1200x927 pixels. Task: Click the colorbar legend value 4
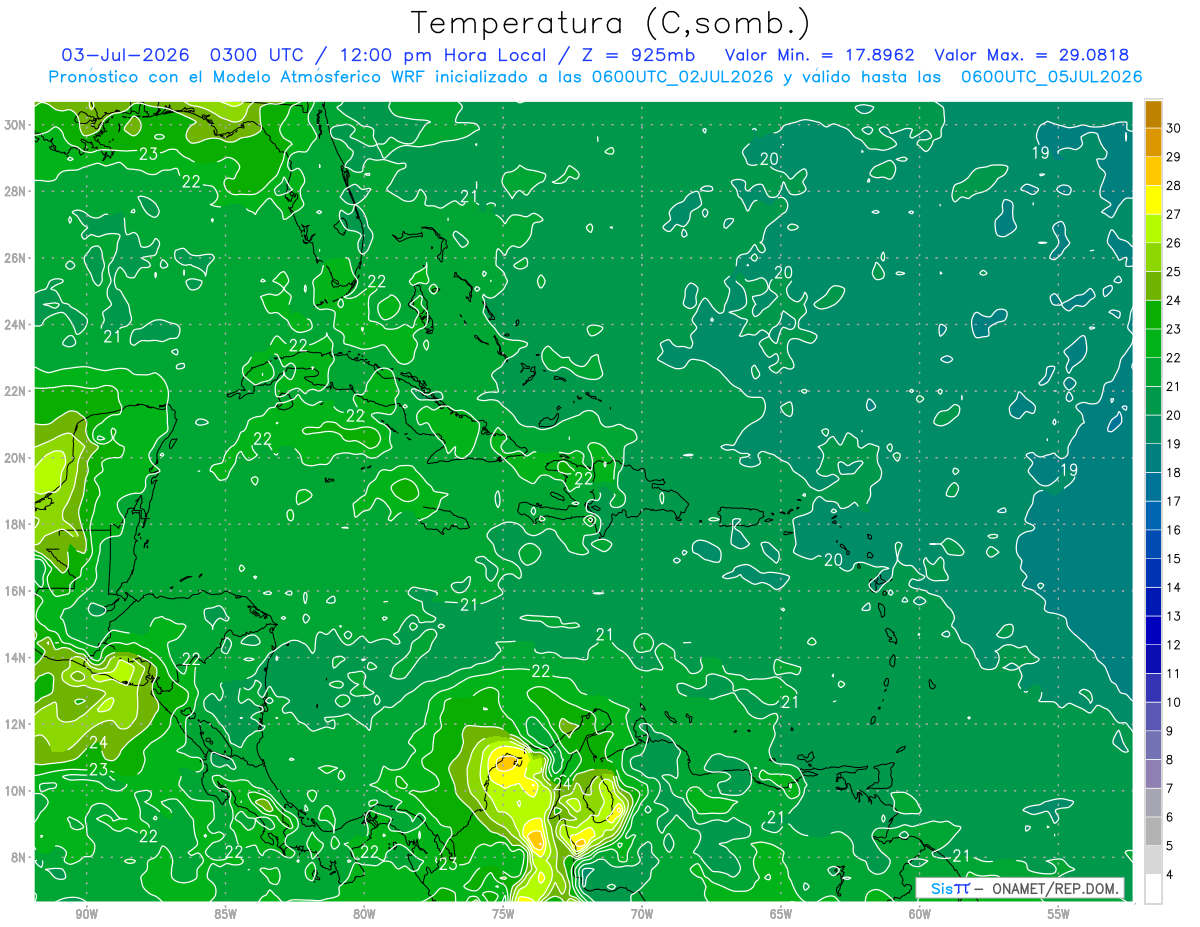tap(1171, 875)
